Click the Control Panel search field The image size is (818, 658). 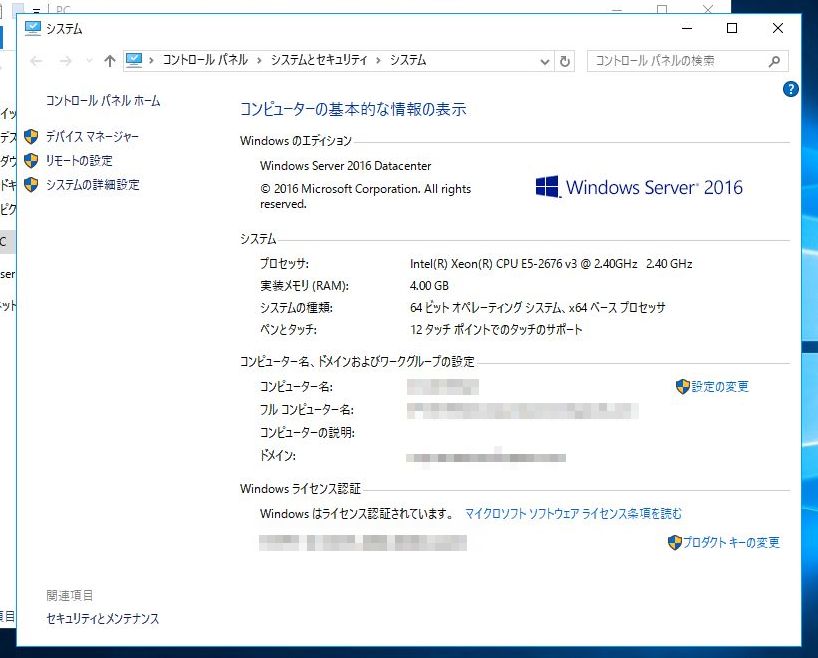pos(688,61)
